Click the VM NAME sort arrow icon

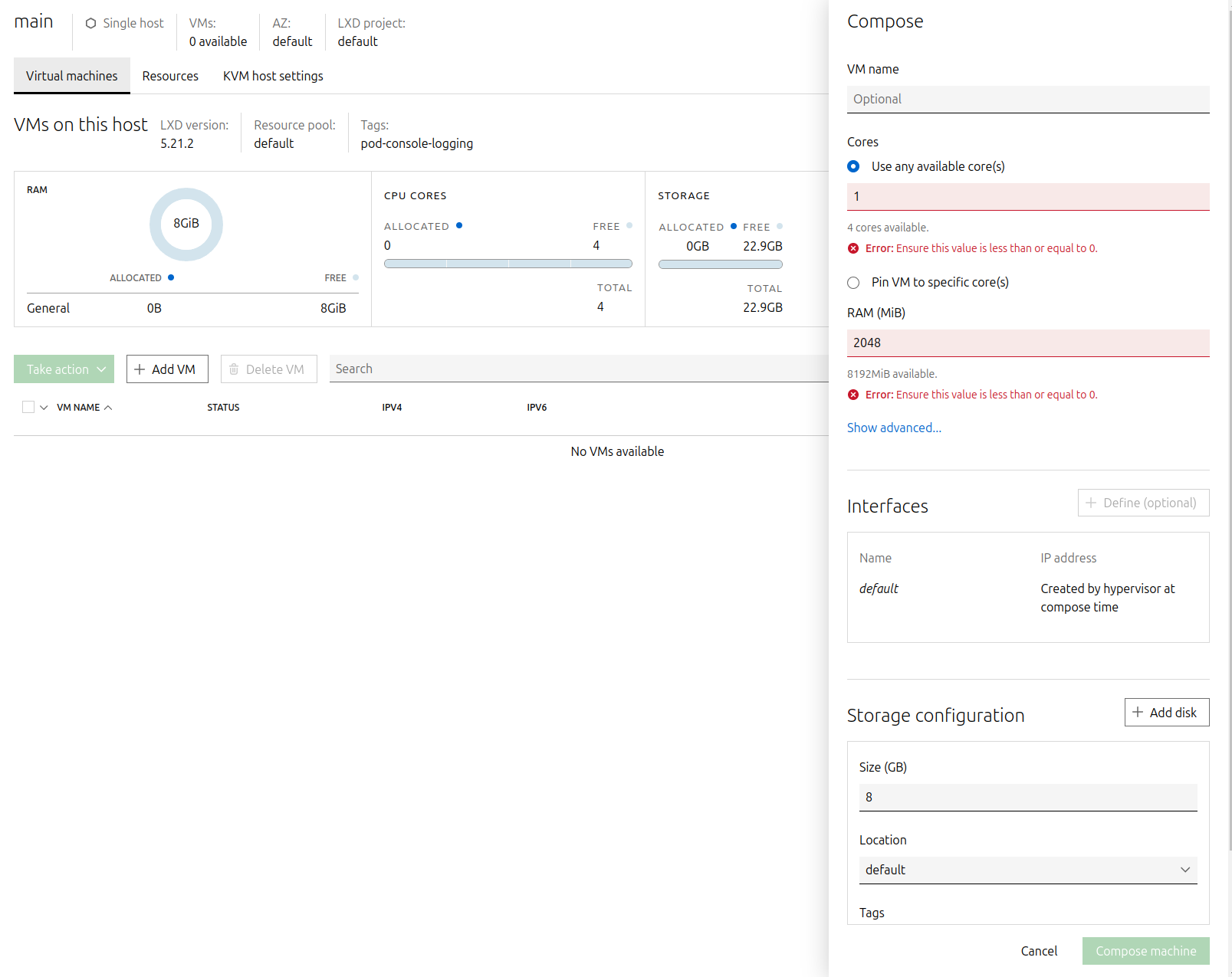click(x=108, y=408)
